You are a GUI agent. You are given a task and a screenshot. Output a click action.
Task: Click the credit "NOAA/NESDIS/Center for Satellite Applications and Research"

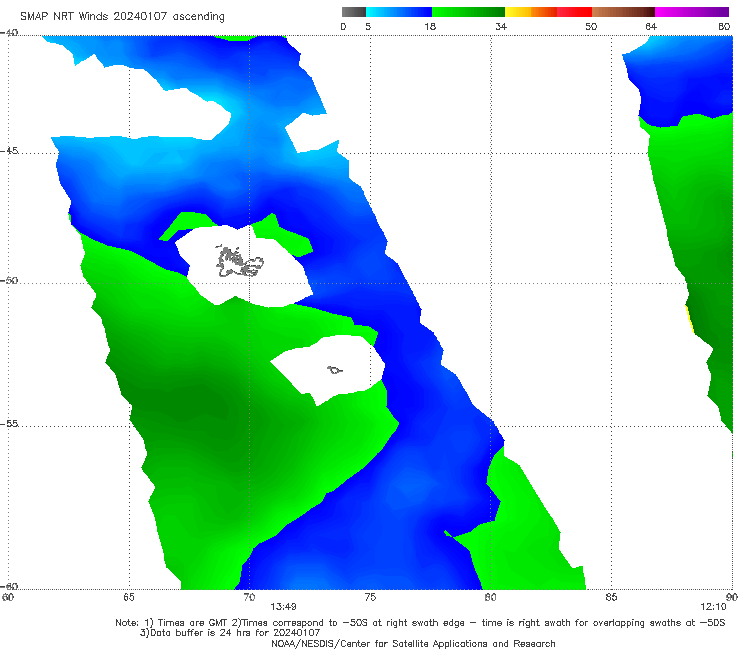413,644
